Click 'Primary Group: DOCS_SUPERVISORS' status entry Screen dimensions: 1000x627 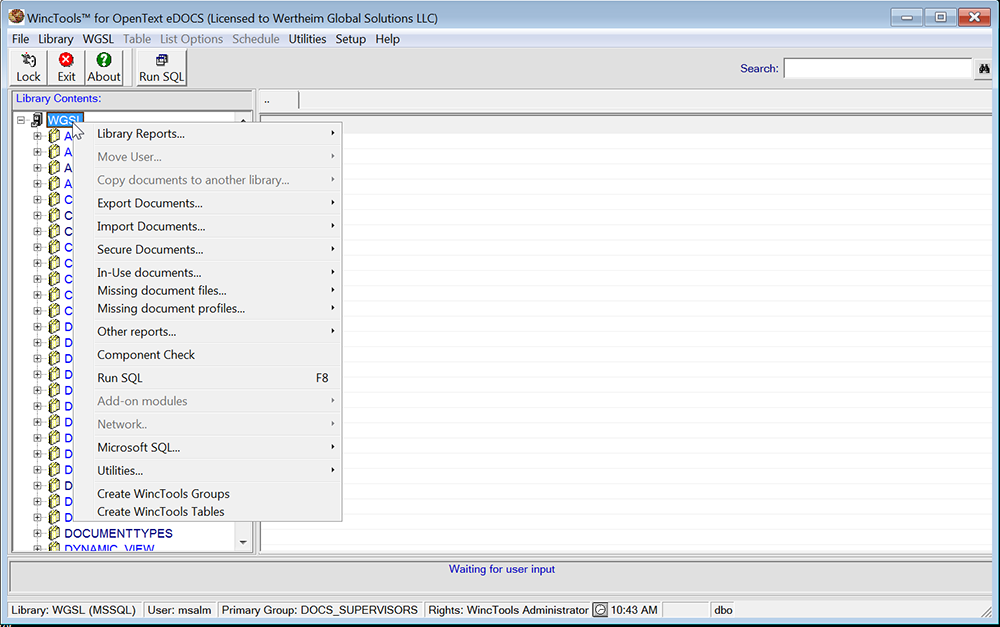tap(320, 610)
